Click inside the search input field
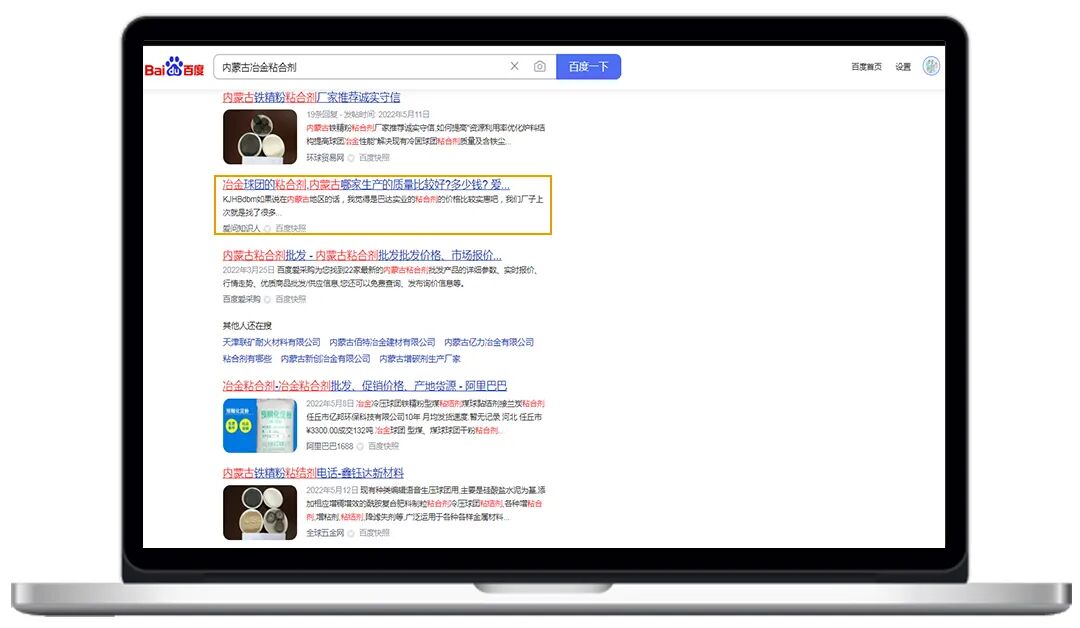 click(x=350, y=65)
